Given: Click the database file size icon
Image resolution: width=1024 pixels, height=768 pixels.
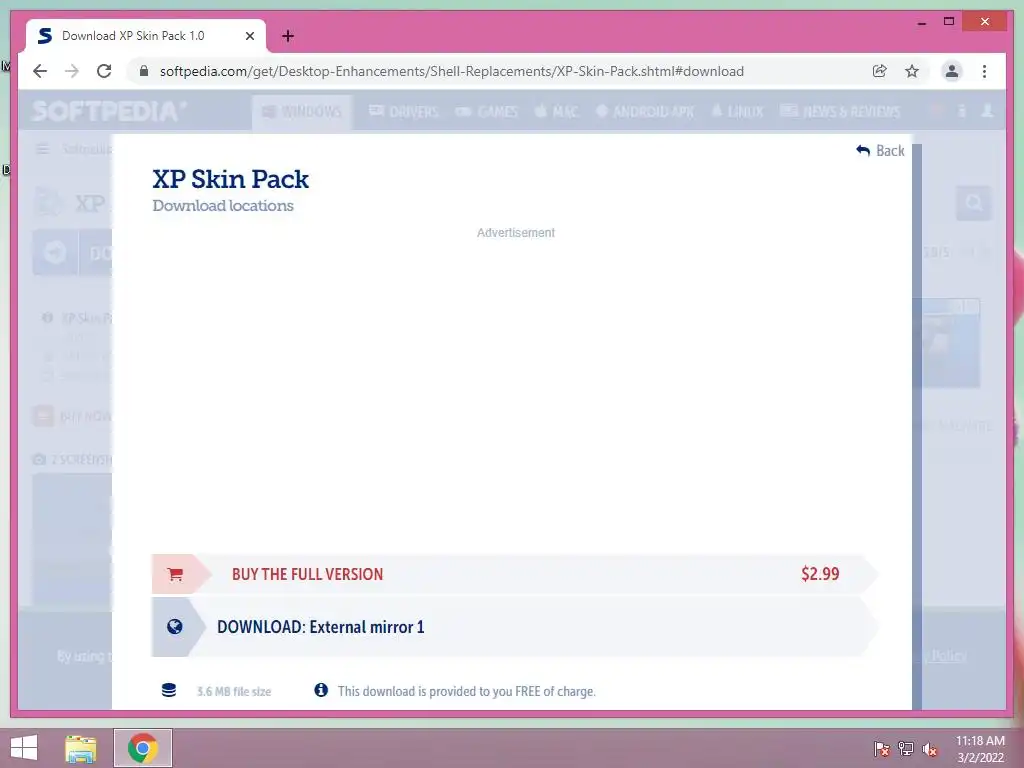Looking at the screenshot, I should tap(168, 690).
